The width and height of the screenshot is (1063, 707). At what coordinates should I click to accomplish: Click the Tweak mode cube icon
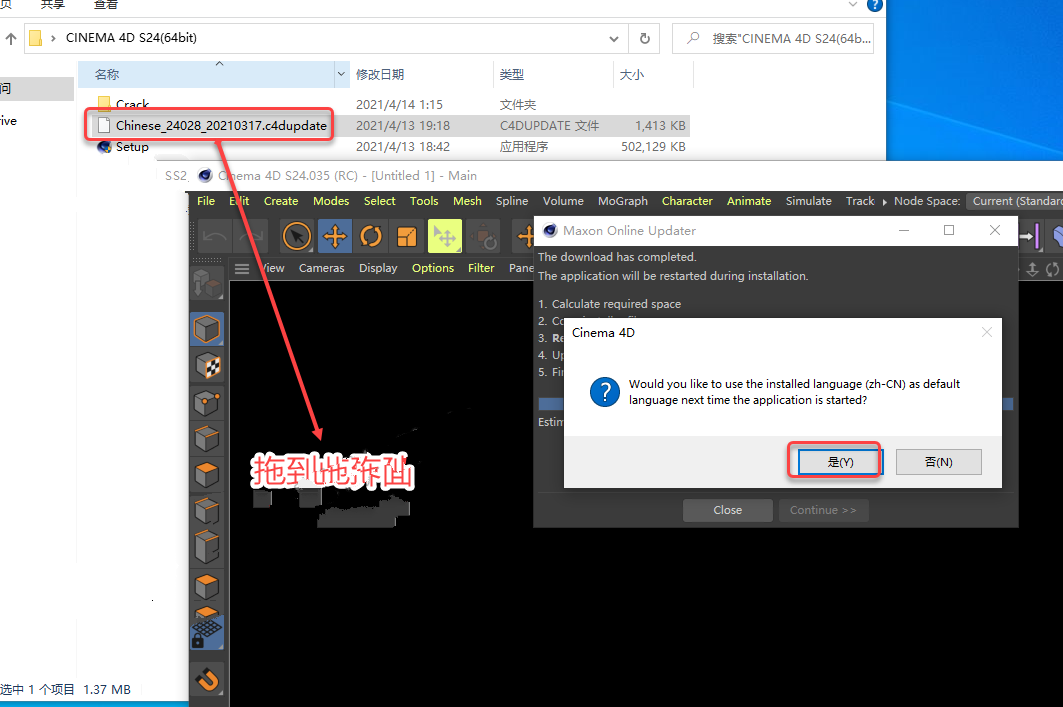pyautogui.click(x=207, y=548)
